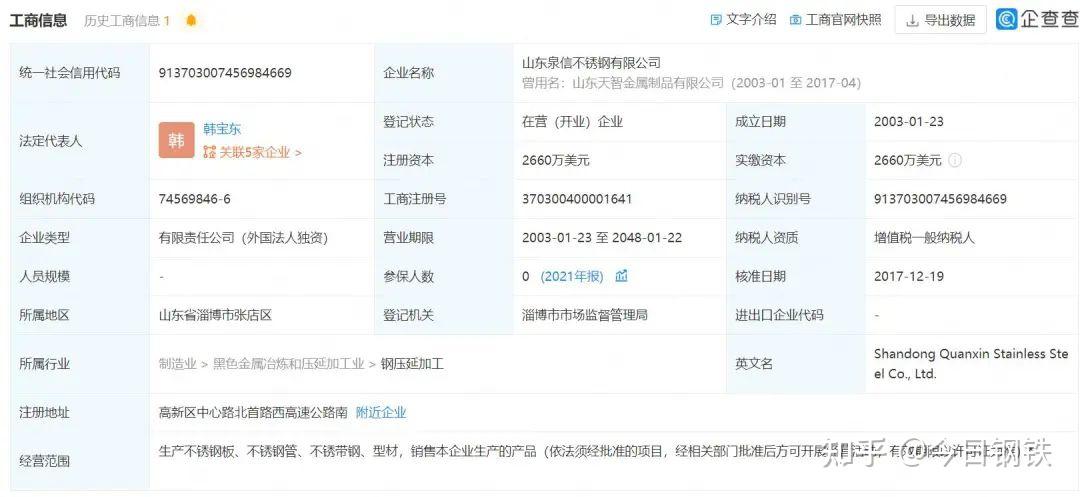
Task: Click 淄博市市场监督管理局 registration authority
Action: click(585, 315)
